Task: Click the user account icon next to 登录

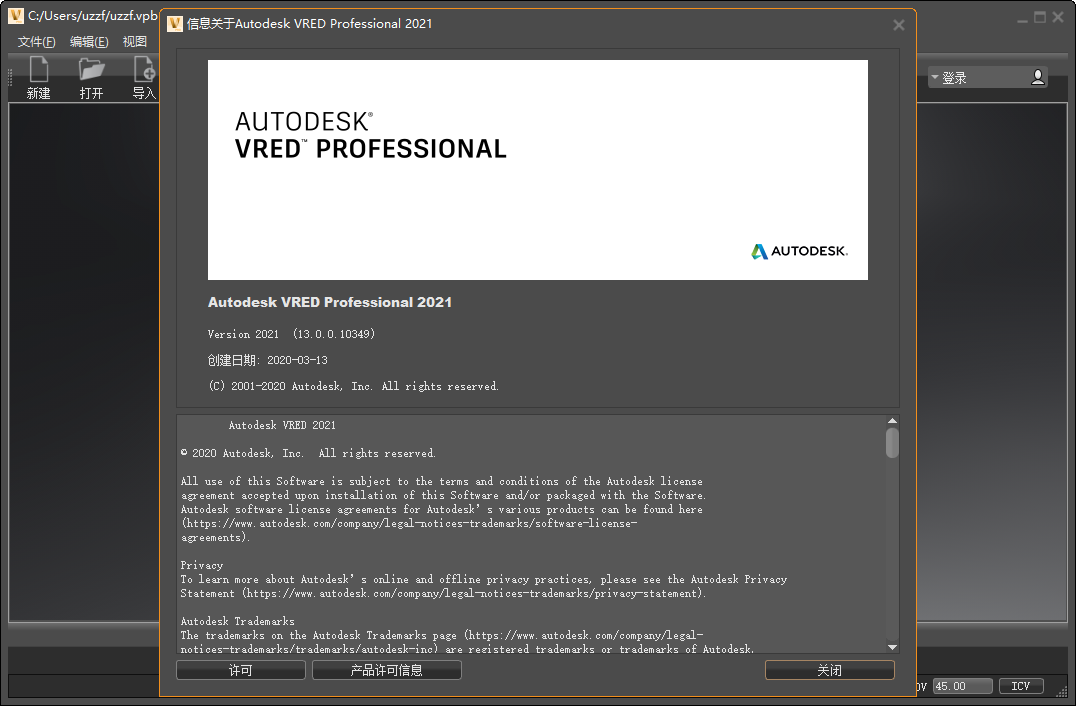Action: point(1037,76)
